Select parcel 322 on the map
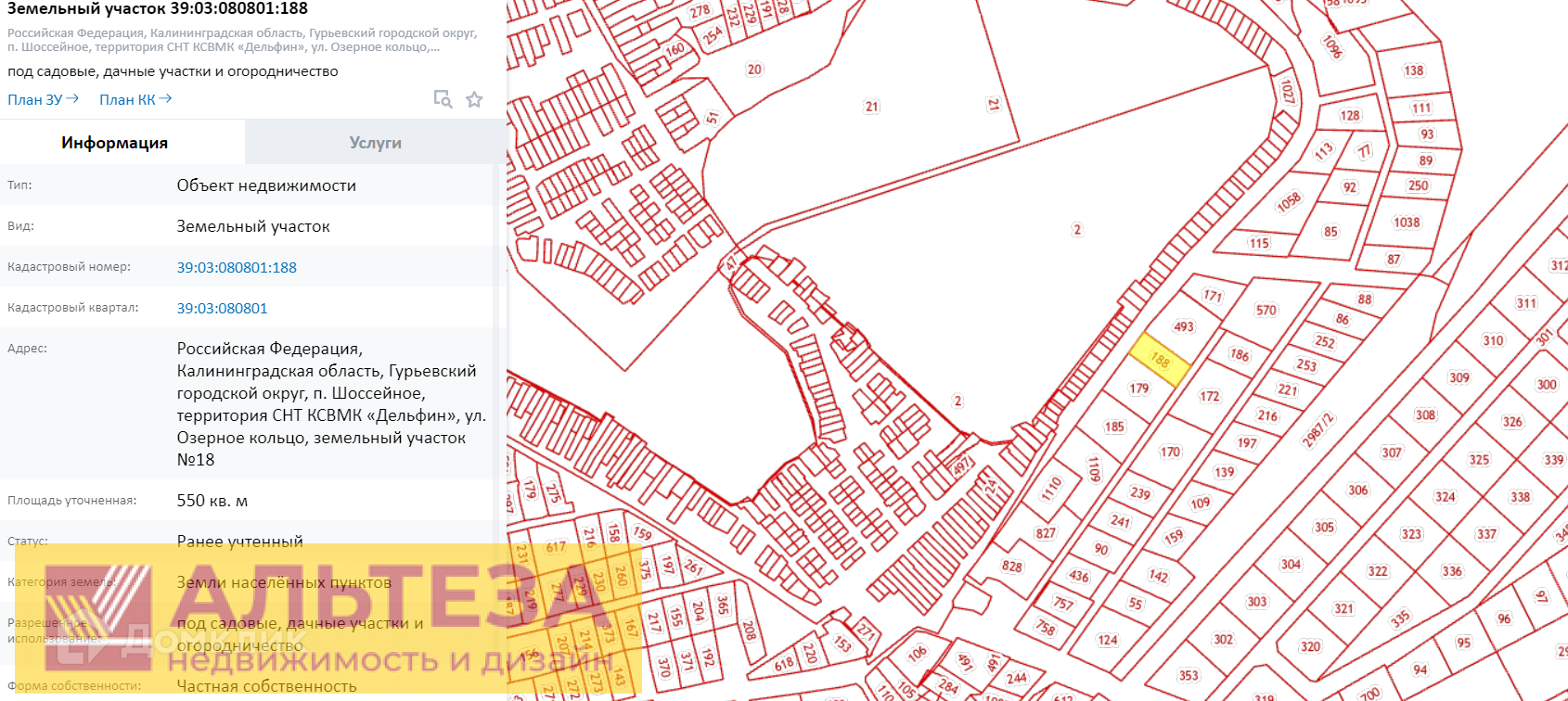The image size is (1568, 701). pyautogui.click(x=1378, y=571)
